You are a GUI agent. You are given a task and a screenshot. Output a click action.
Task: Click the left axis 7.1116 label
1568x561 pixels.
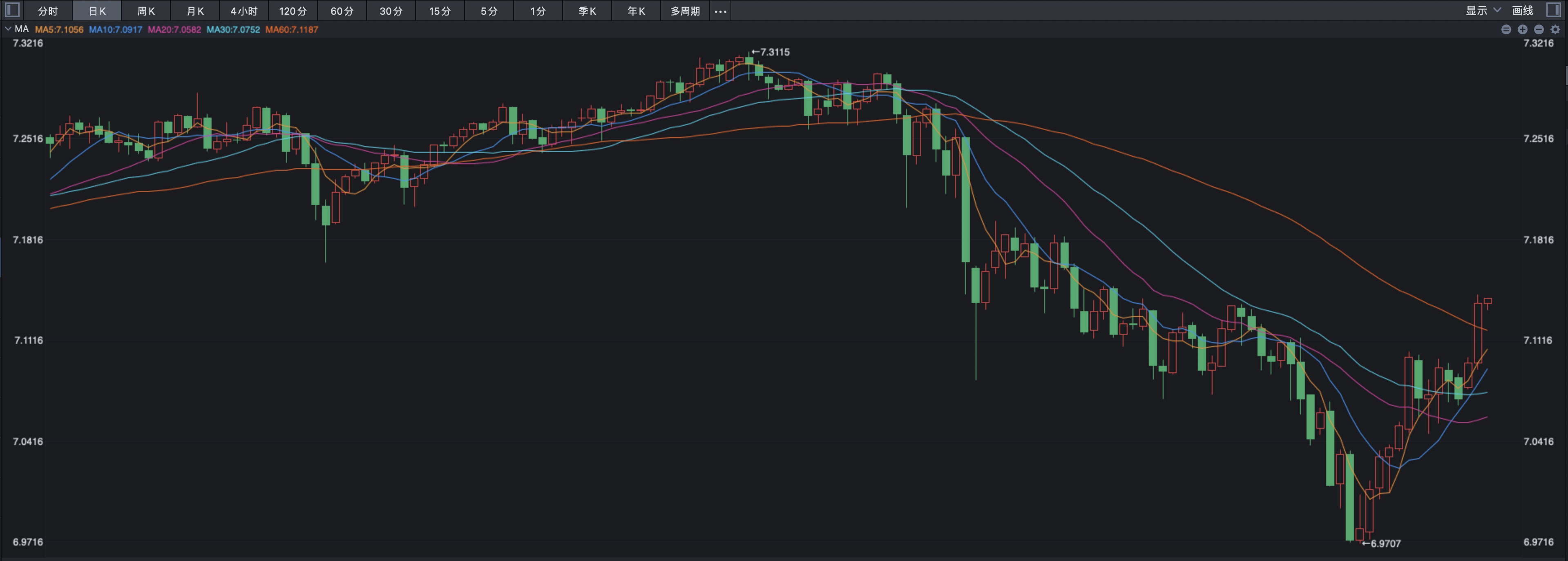click(x=28, y=340)
